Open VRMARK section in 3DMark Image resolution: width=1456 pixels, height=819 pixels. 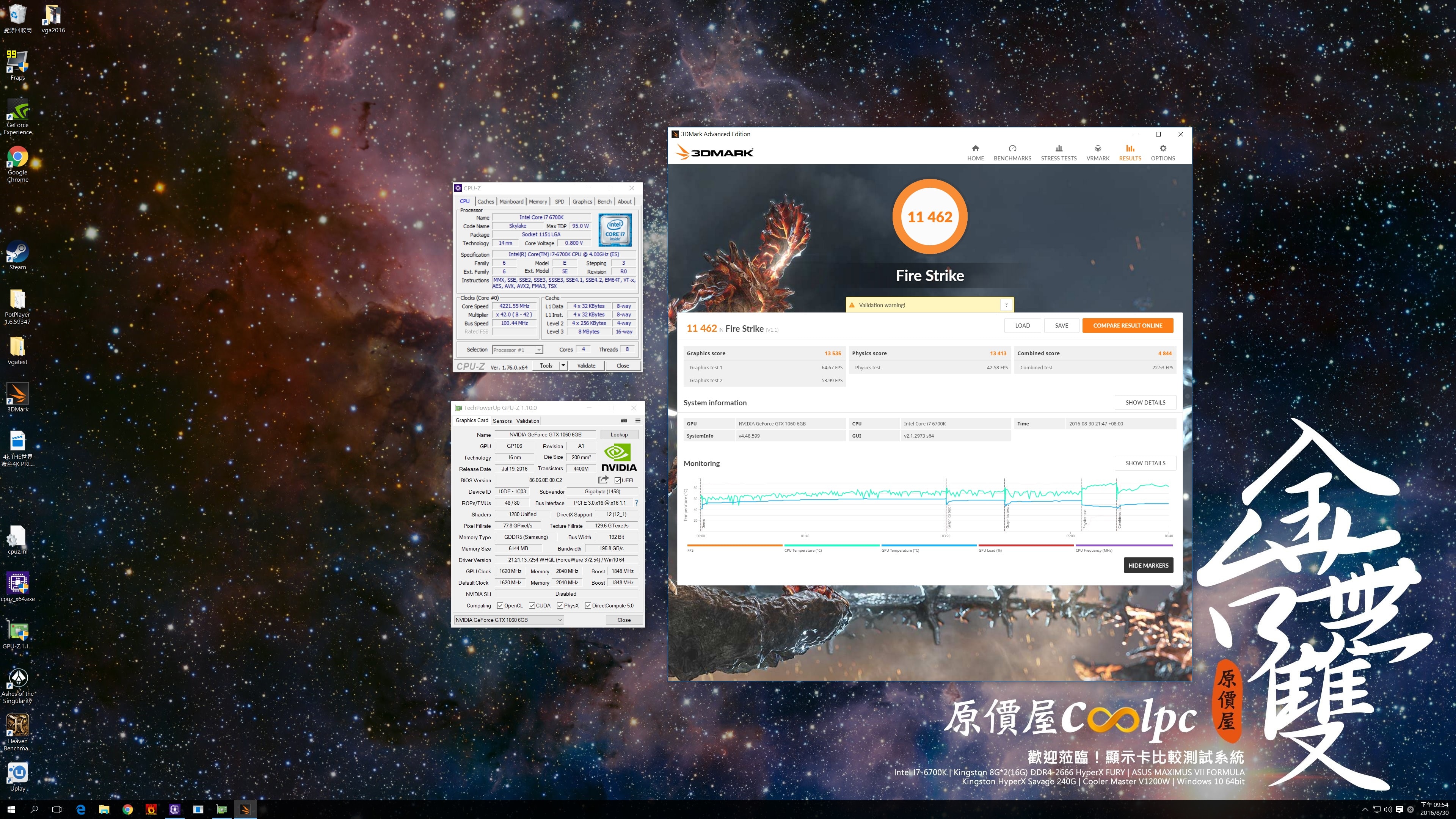[1098, 152]
